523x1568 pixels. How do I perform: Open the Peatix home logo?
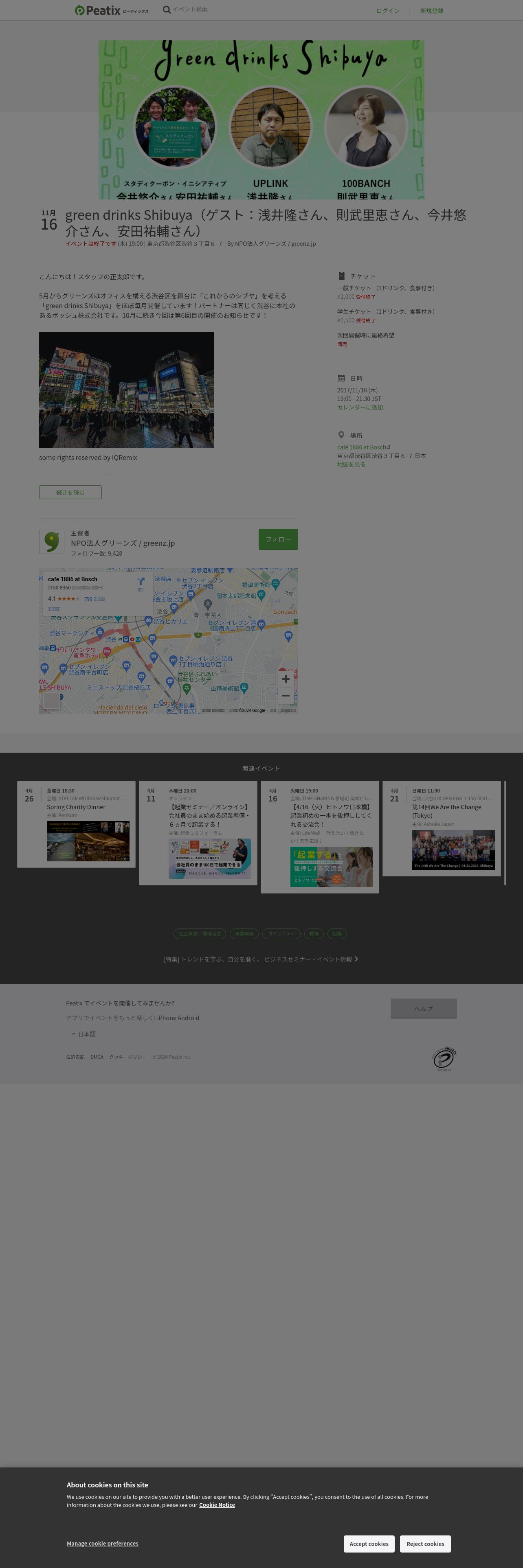pos(112,10)
